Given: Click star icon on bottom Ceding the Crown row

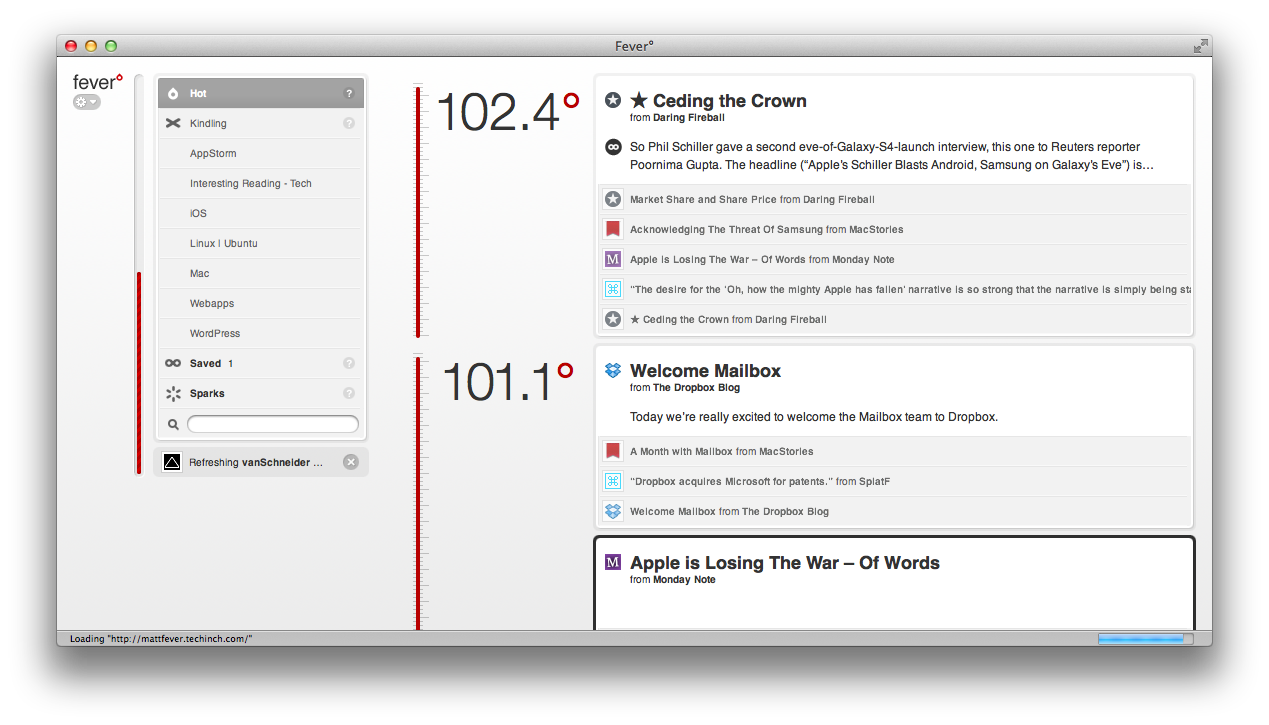Looking at the screenshot, I should [613, 319].
